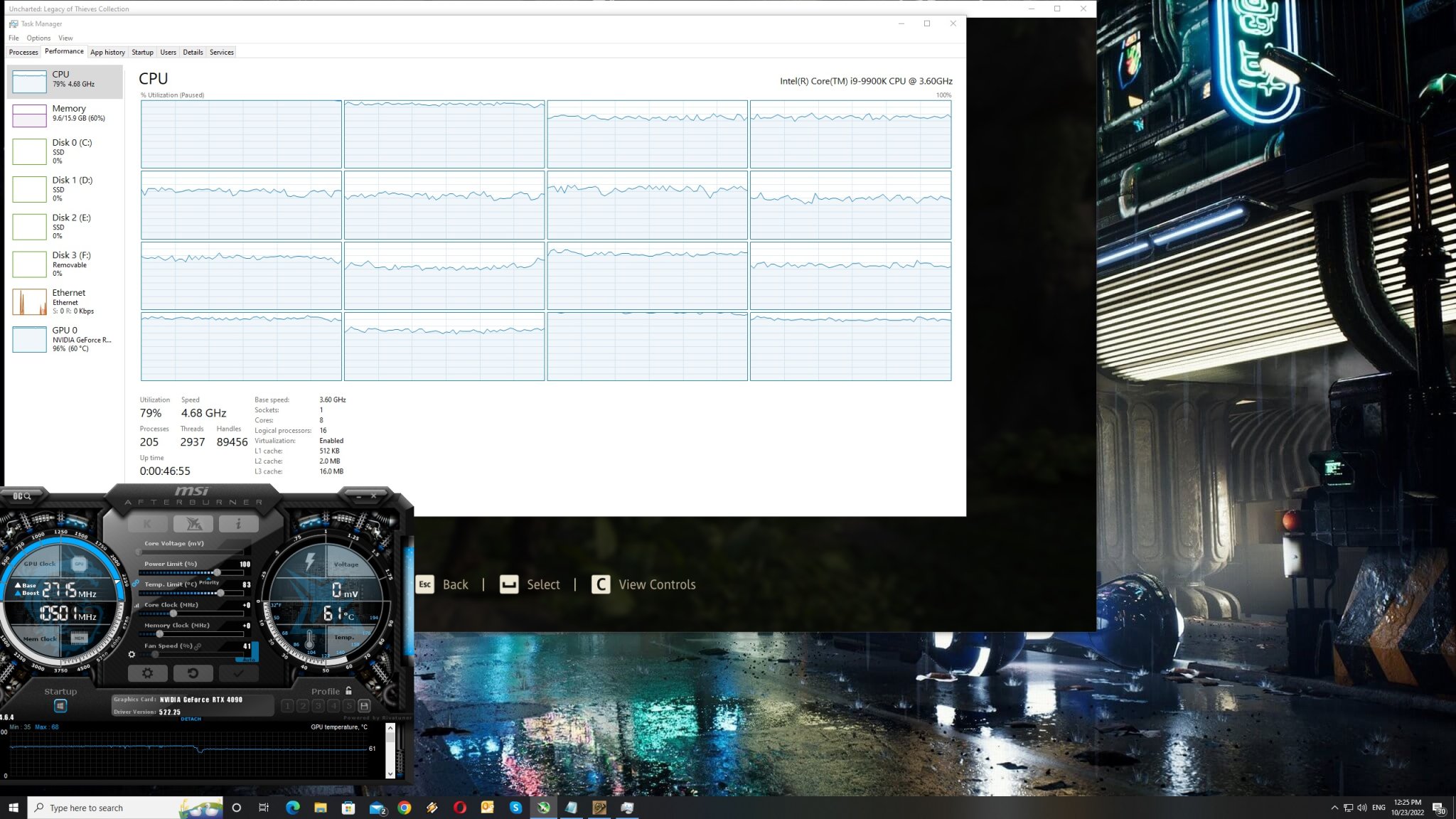Show hidden system tray icons
The width and height of the screenshot is (1456, 819).
[x=1334, y=808]
